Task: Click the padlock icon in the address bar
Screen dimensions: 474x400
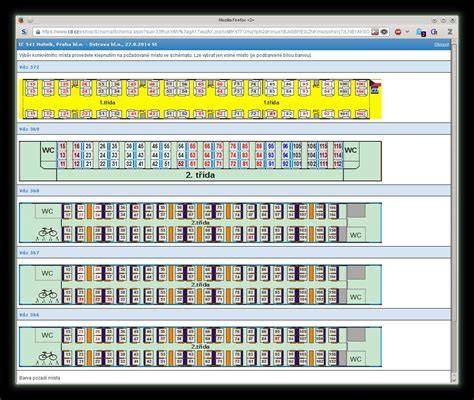Action: [38, 32]
